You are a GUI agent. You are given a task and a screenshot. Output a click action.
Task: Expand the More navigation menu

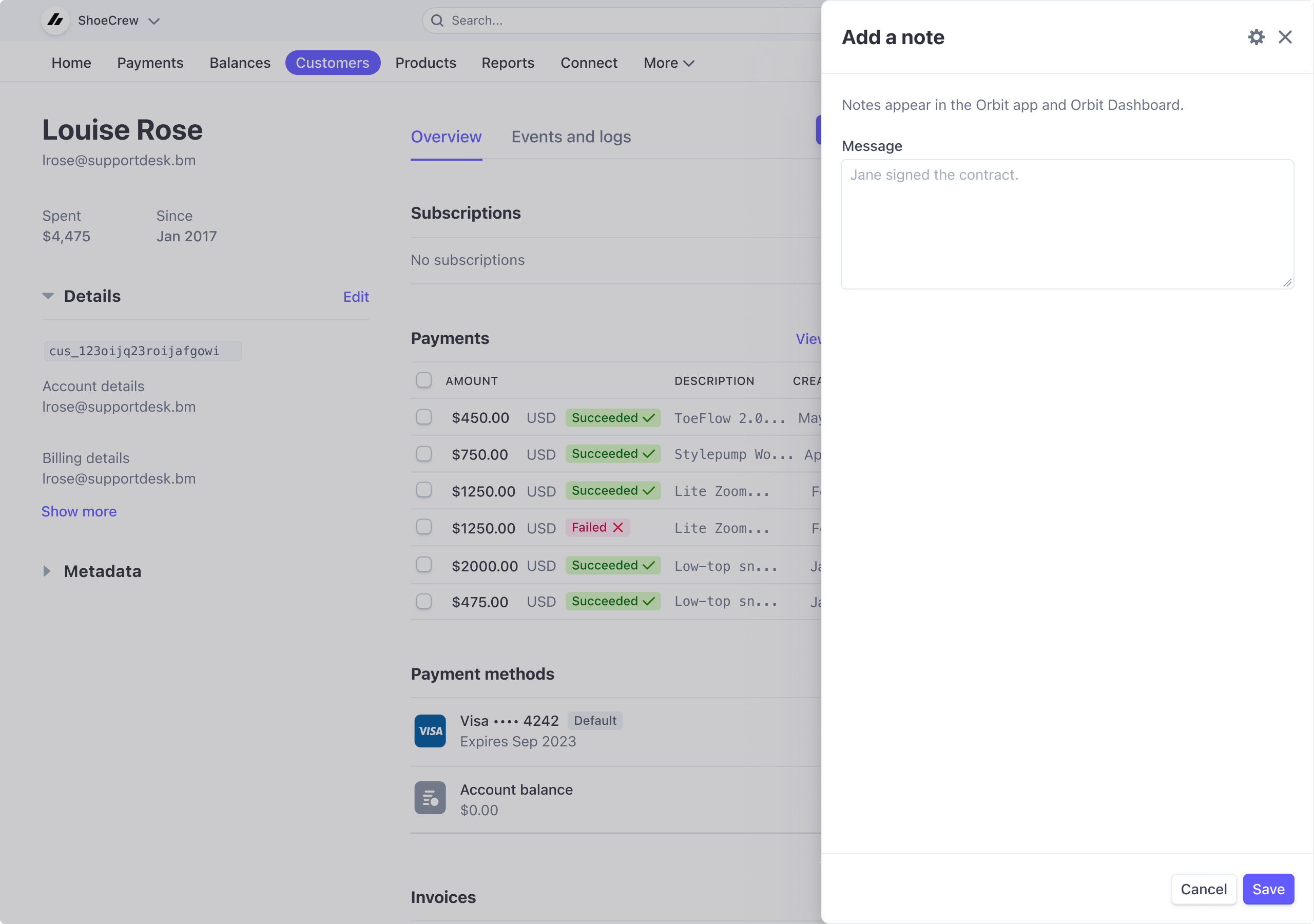(668, 63)
